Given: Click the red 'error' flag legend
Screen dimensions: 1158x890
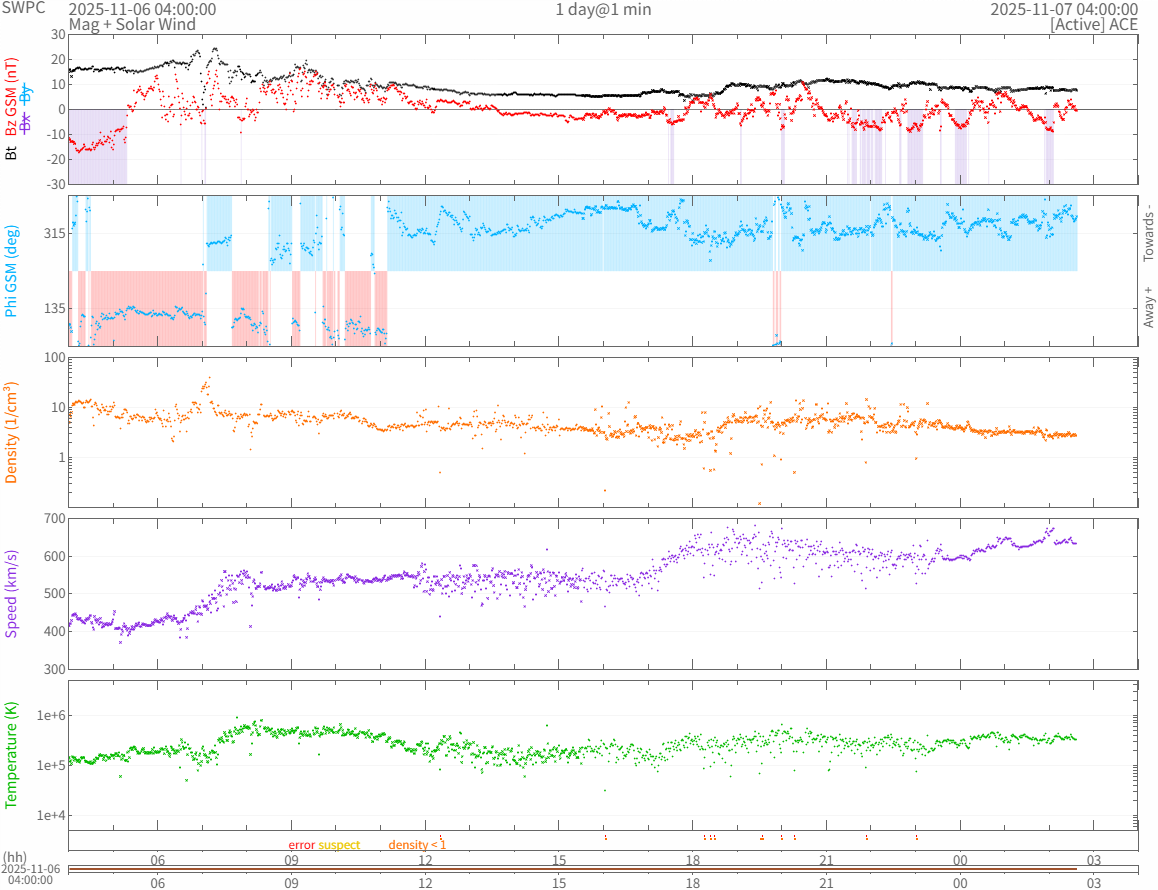Looking at the screenshot, I should click(301, 845).
